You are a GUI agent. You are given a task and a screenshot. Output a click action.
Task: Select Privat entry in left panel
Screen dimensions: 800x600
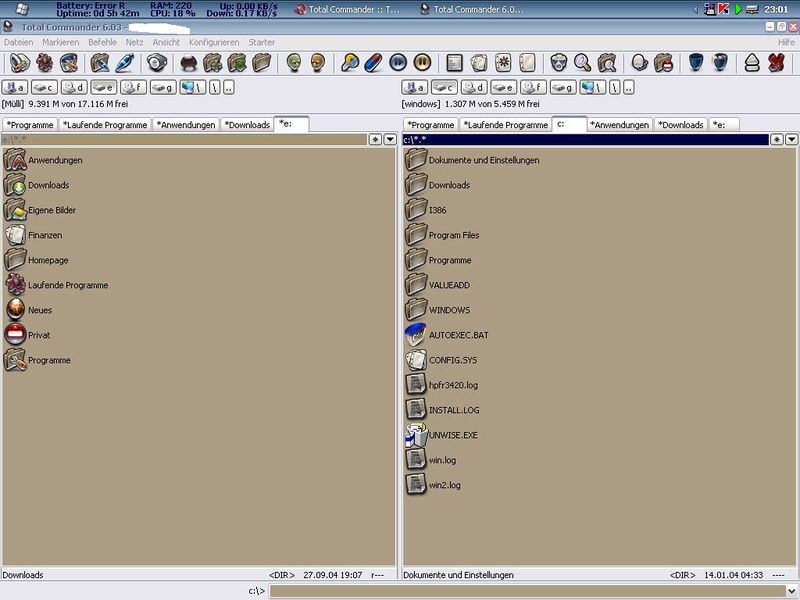tap(28, 335)
